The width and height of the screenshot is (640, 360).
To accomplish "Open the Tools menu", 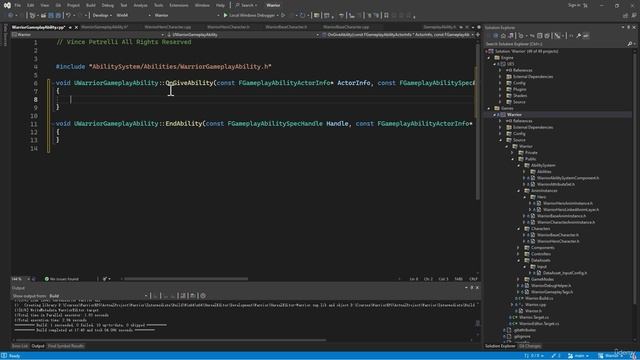I will click(x=158, y=5).
